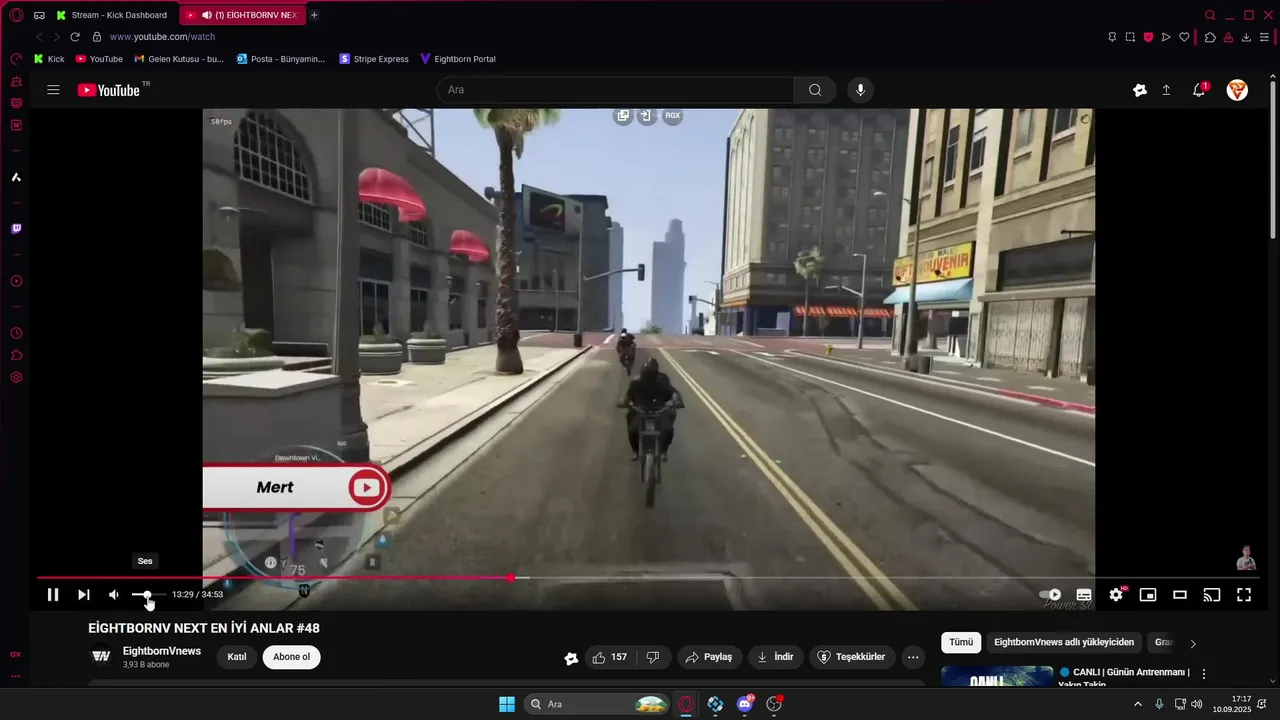The height and width of the screenshot is (720, 1280).
Task: Show hidden system tray icons
Action: [x=1137, y=704]
